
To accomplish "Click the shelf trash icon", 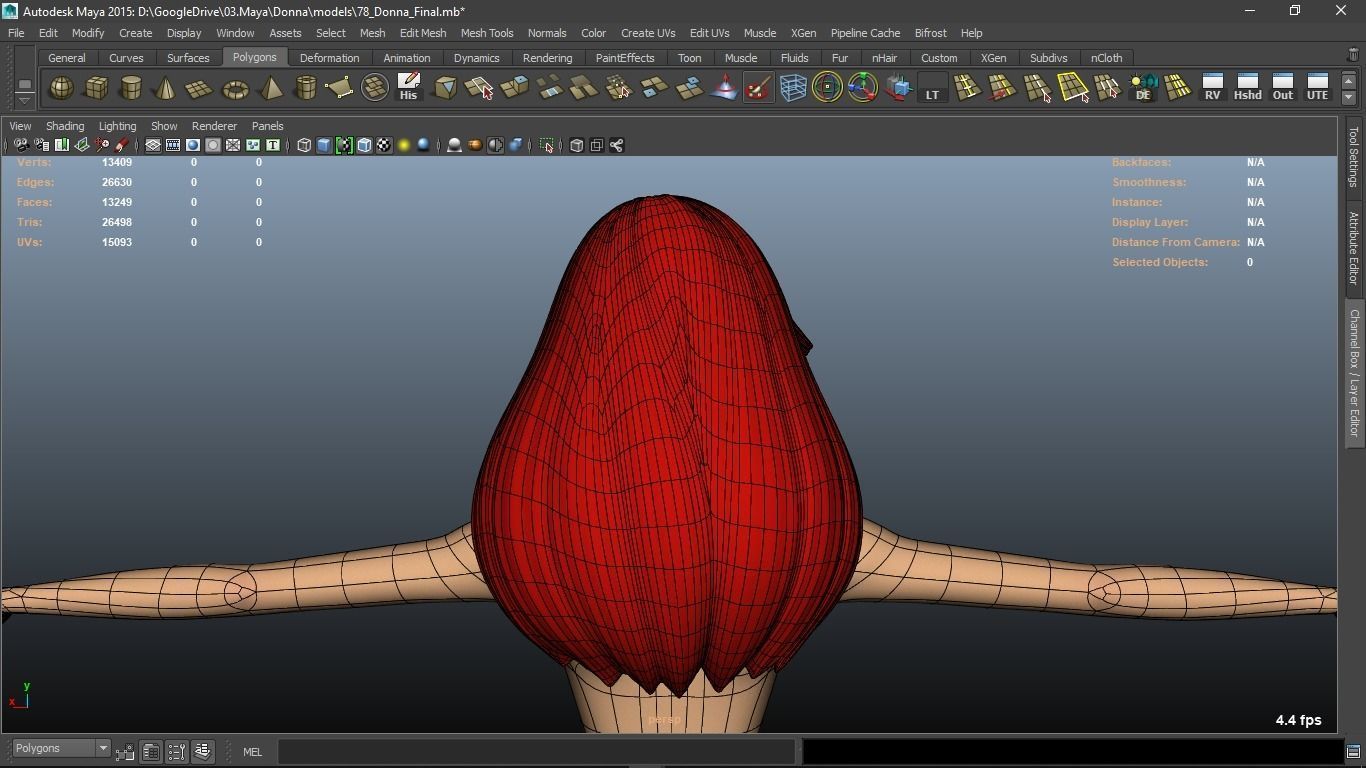I will coord(1353,56).
